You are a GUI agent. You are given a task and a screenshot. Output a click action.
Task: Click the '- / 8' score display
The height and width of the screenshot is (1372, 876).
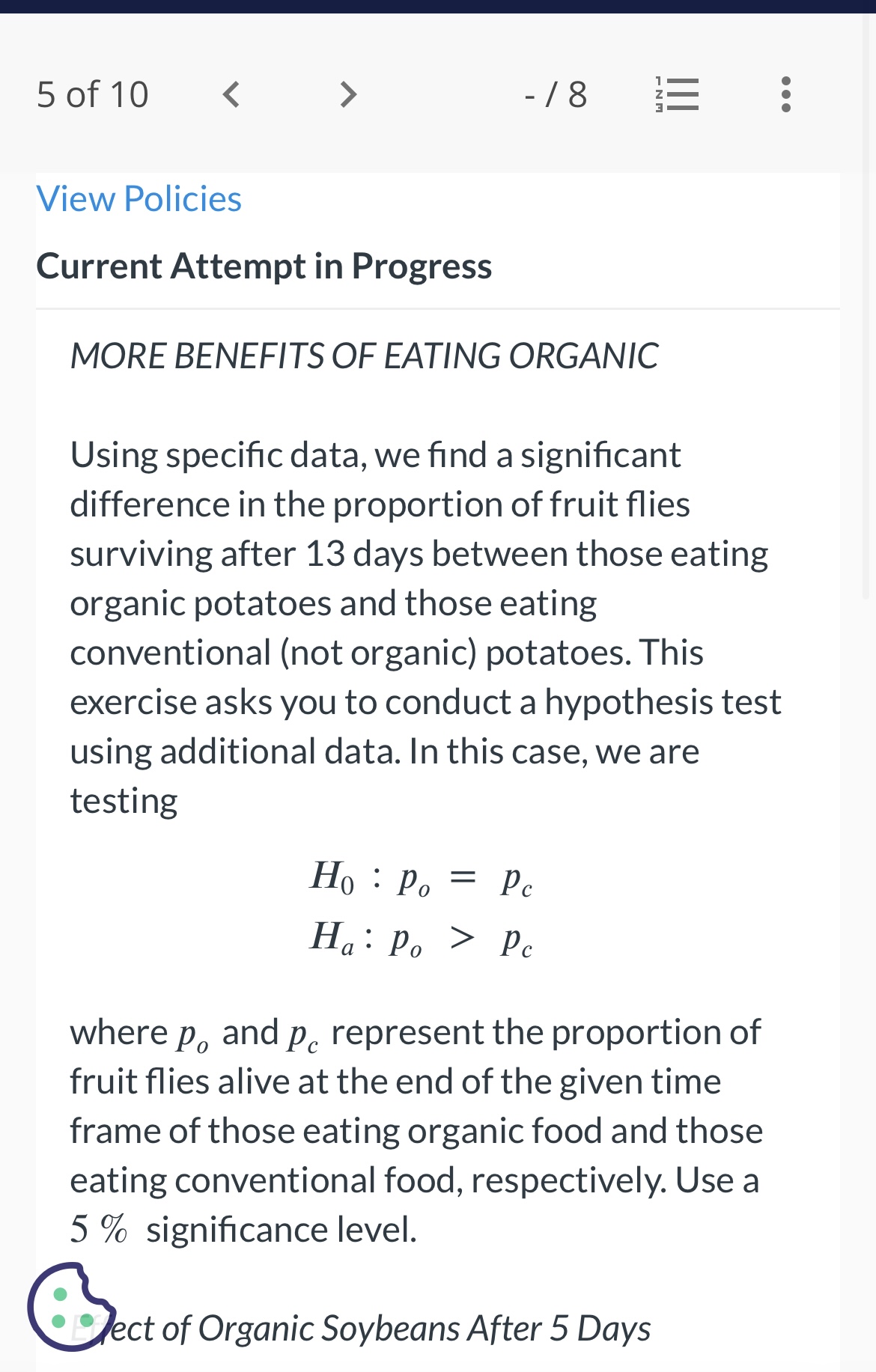[x=554, y=94]
